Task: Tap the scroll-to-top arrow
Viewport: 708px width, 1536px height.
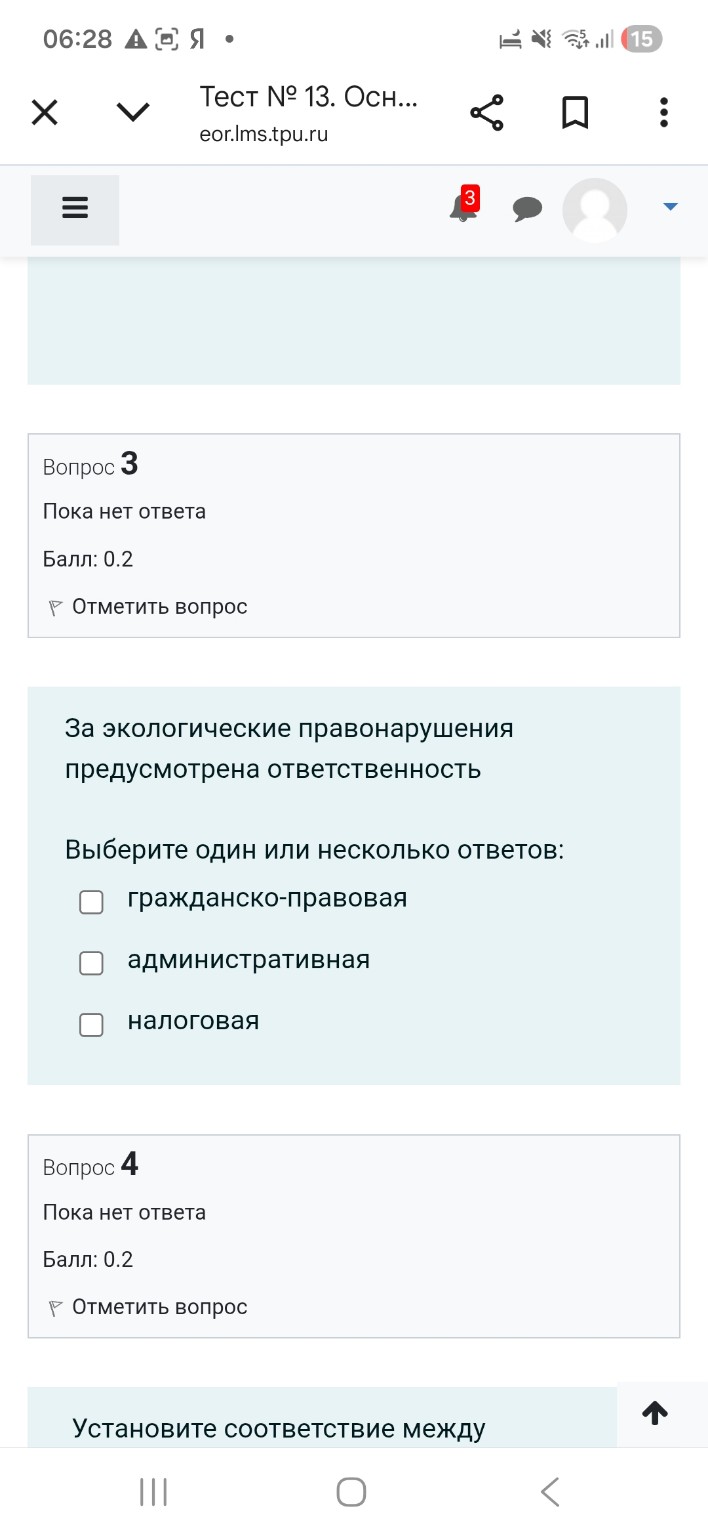Action: tap(655, 1413)
